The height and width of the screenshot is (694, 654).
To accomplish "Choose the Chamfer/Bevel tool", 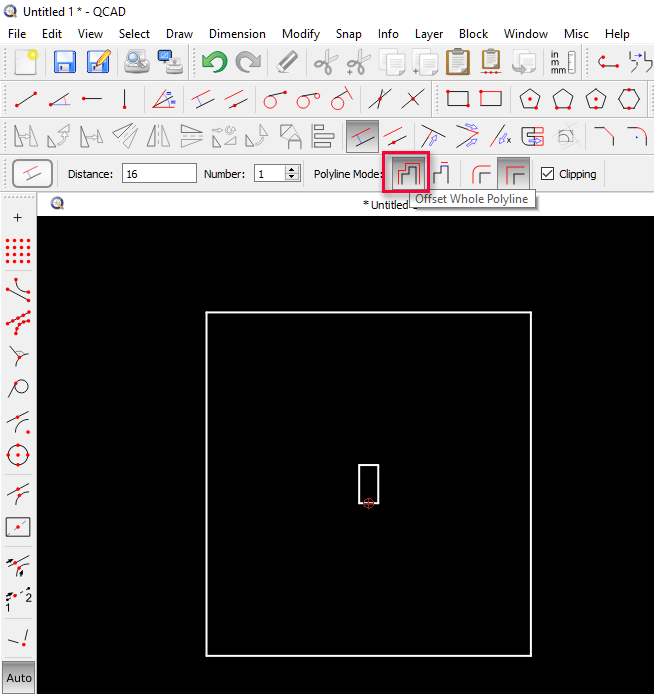I will 604,136.
